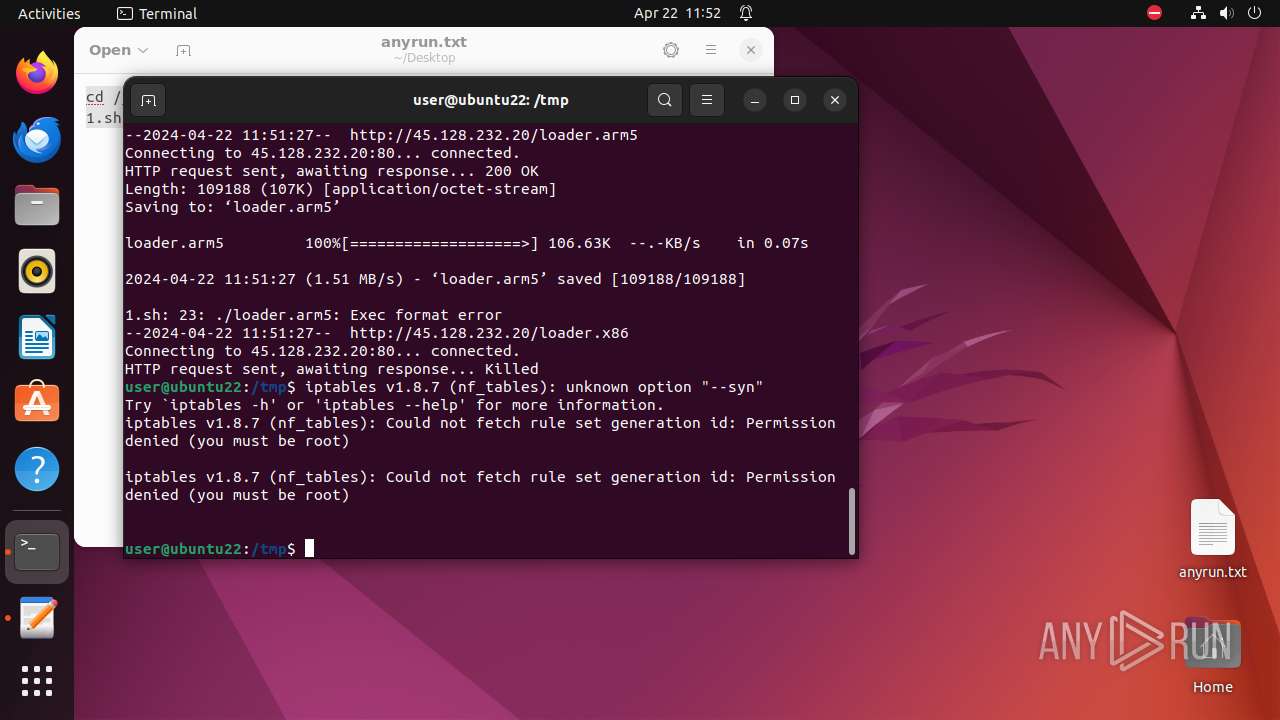Click terminal title user@ubuntu22: /tmp
This screenshot has width=1280, height=720.
[x=491, y=100]
